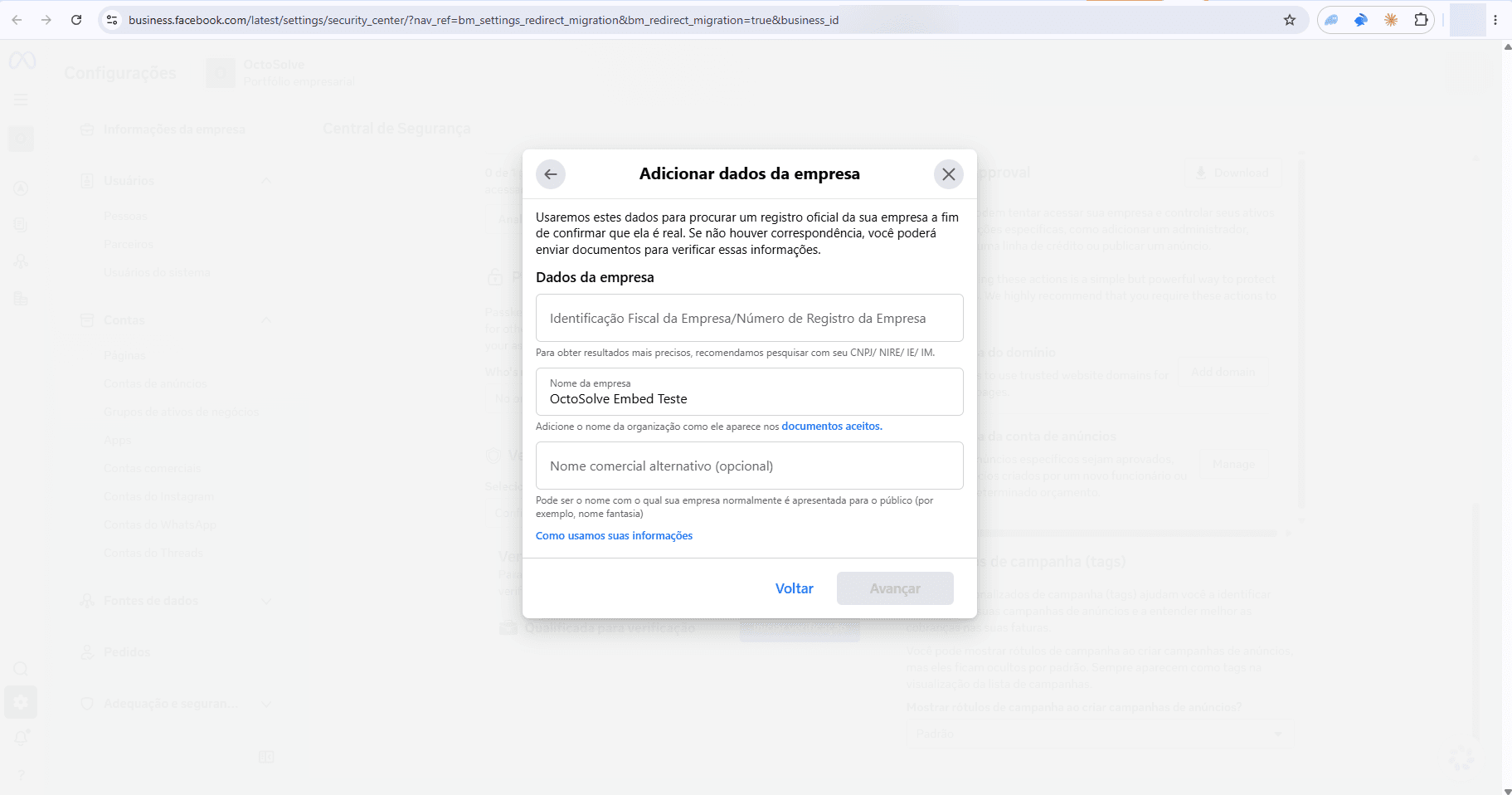The width and height of the screenshot is (1512, 795).
Task: Reload the page with browser refresh icon
Action: (76, 20)
